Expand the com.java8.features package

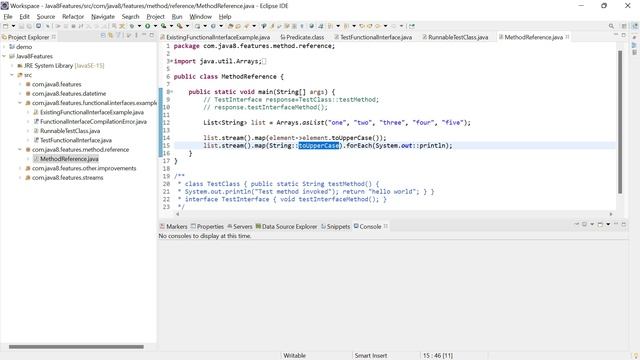[20, 84]
